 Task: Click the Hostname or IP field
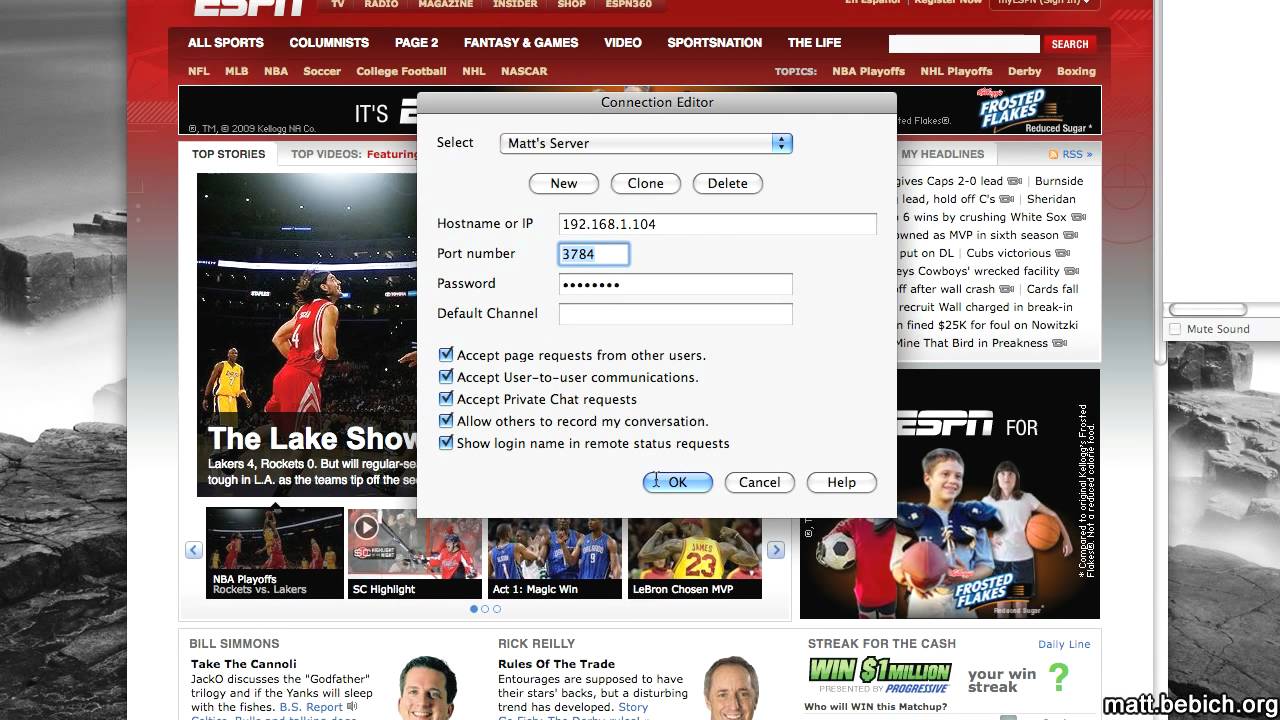coord(717,224)
